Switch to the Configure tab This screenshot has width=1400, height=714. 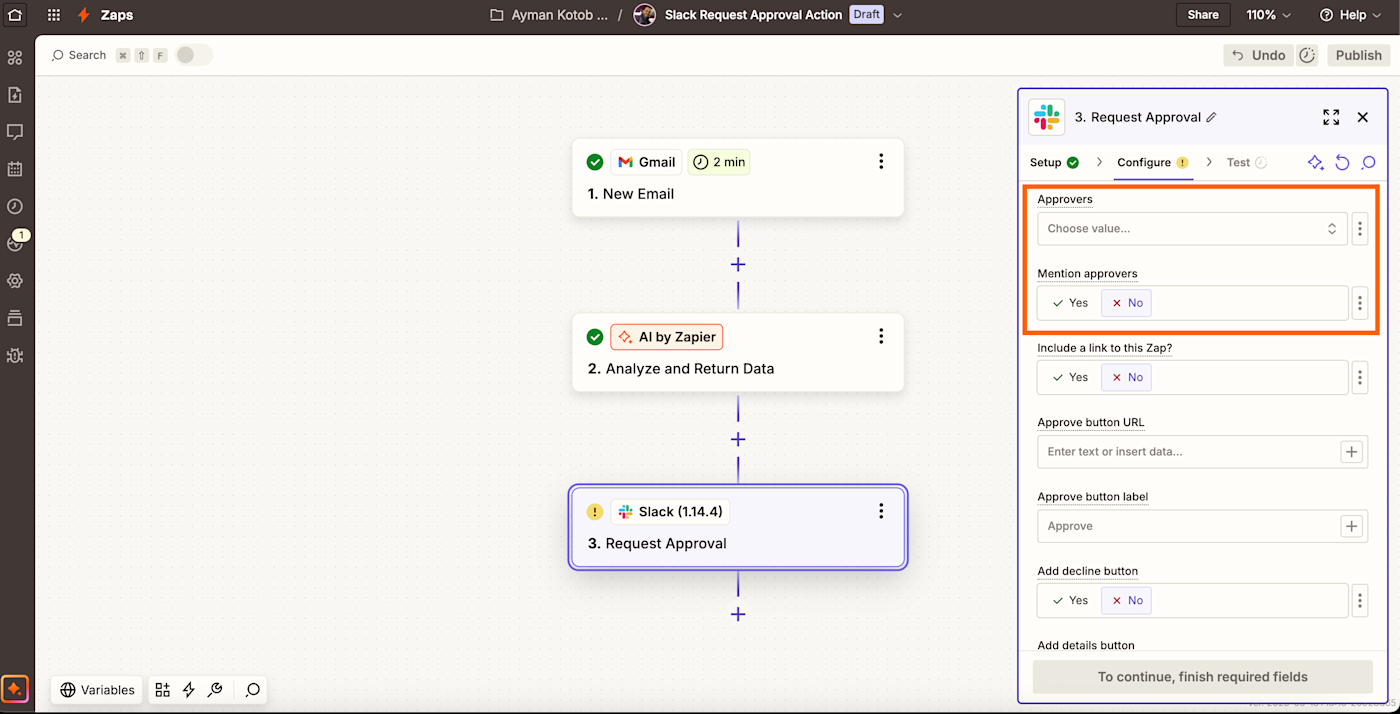1152,162
